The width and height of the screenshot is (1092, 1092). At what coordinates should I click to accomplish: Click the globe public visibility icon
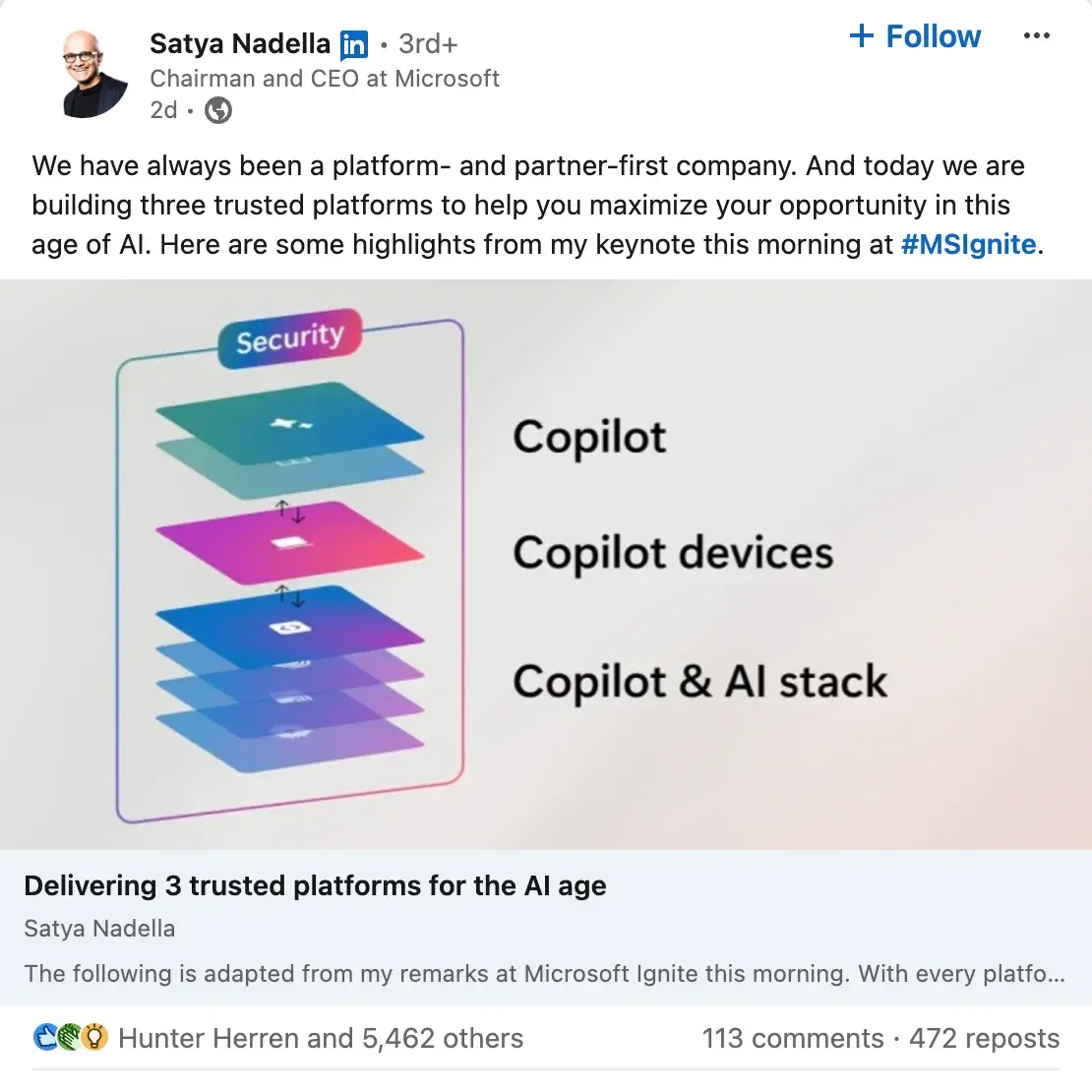pos(218,110)
